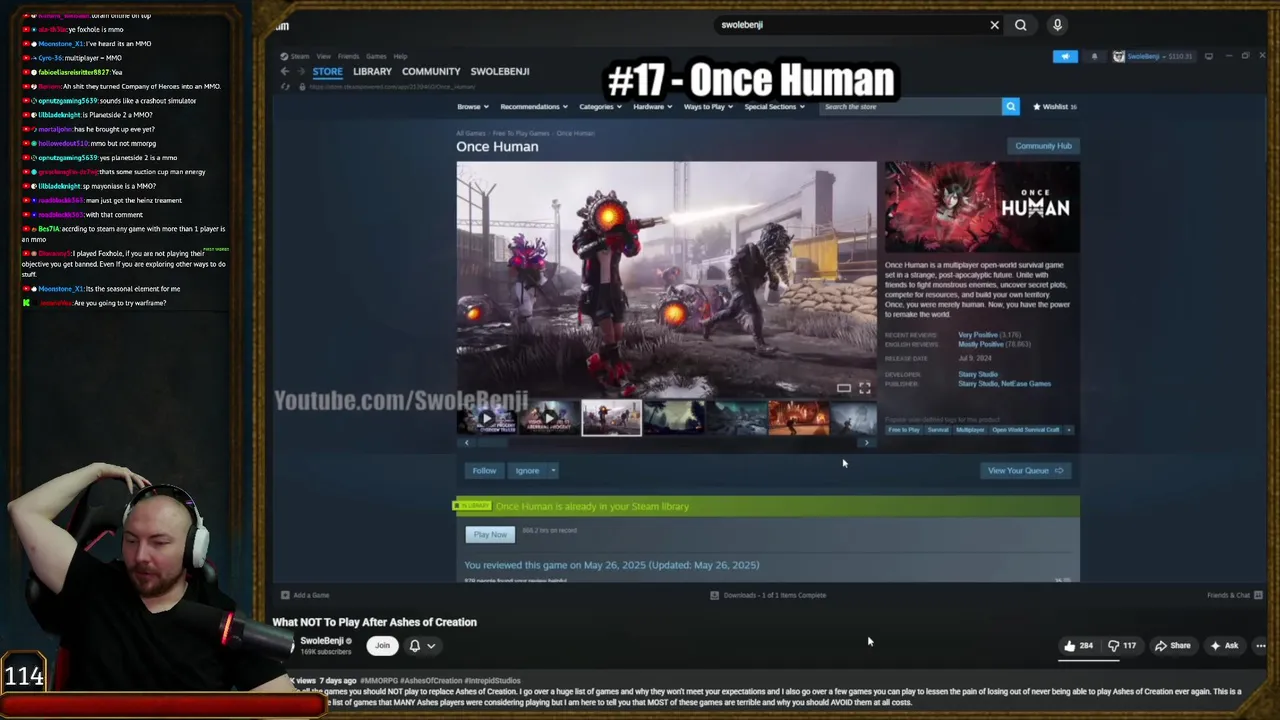Open the Steam STORE tab

pos(327,72)
